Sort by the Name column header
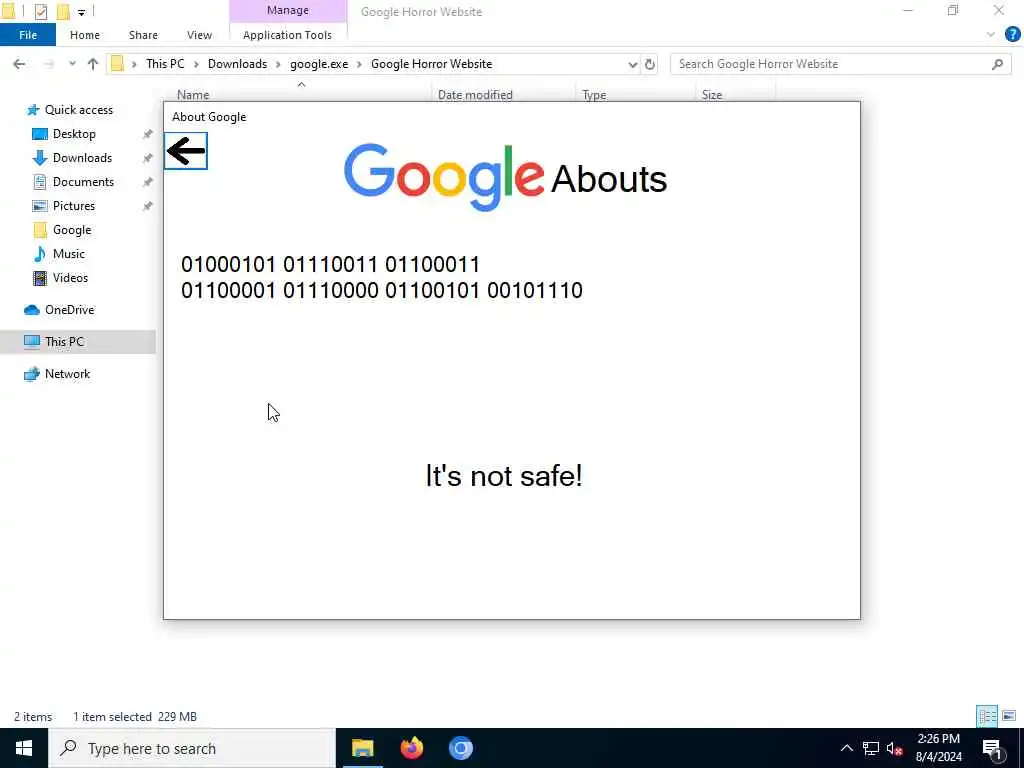Screen dimensions: 1024x768 (193, 95)
